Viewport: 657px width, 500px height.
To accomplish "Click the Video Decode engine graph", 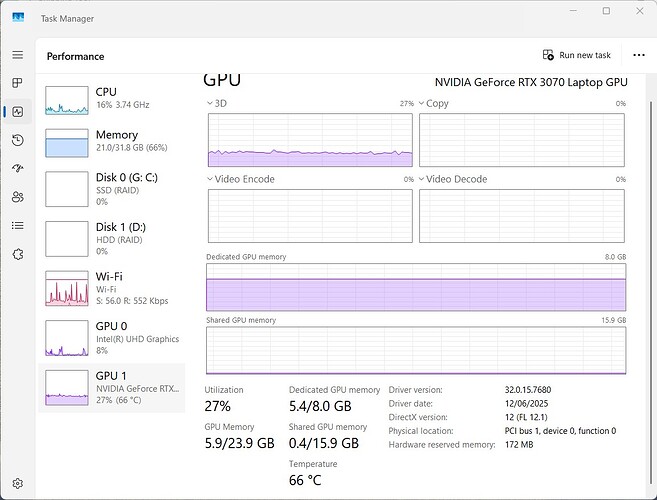I will tap(522, 216).
